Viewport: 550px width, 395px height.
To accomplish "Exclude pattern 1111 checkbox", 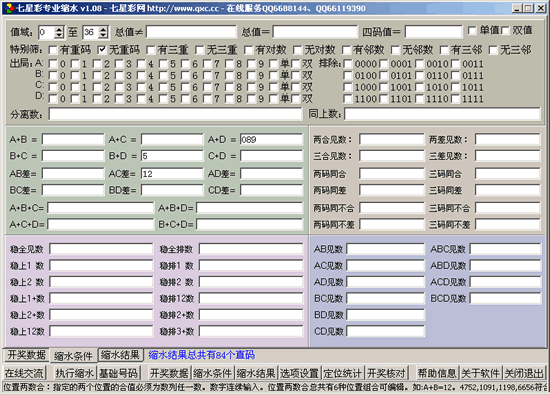I will point(455,99).
